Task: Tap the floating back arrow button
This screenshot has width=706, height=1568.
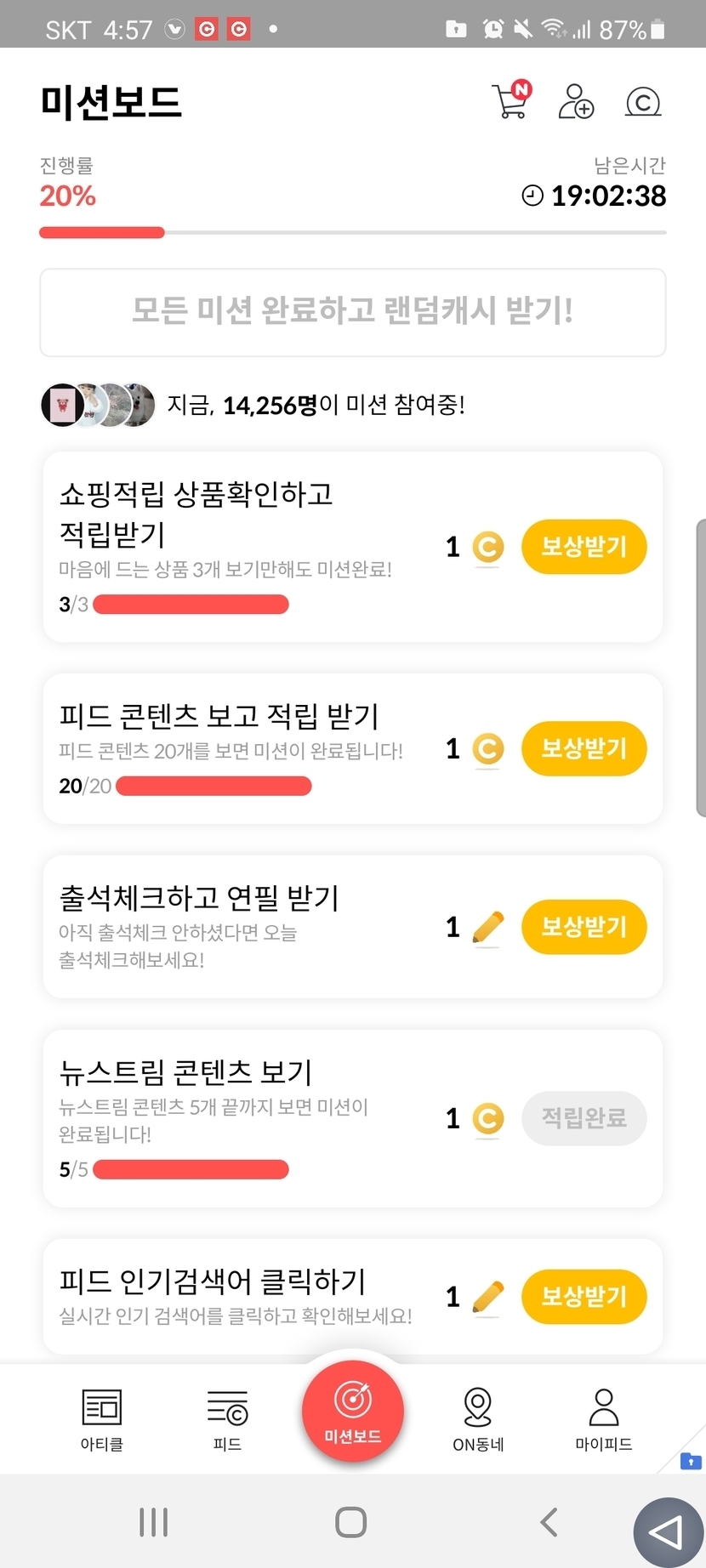Action: pos(668,1532)
